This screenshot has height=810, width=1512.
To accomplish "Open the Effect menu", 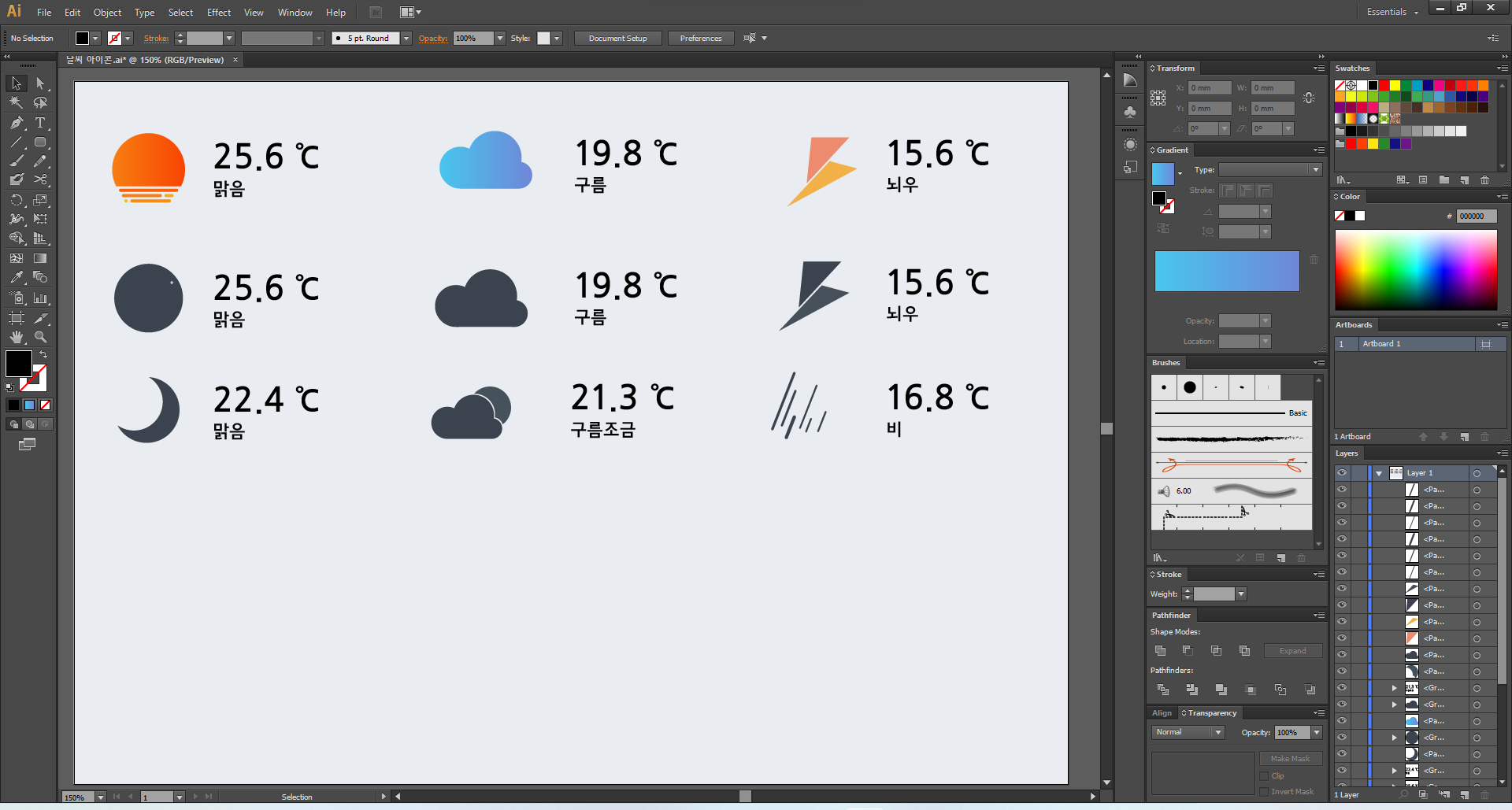I will (219, 13).
